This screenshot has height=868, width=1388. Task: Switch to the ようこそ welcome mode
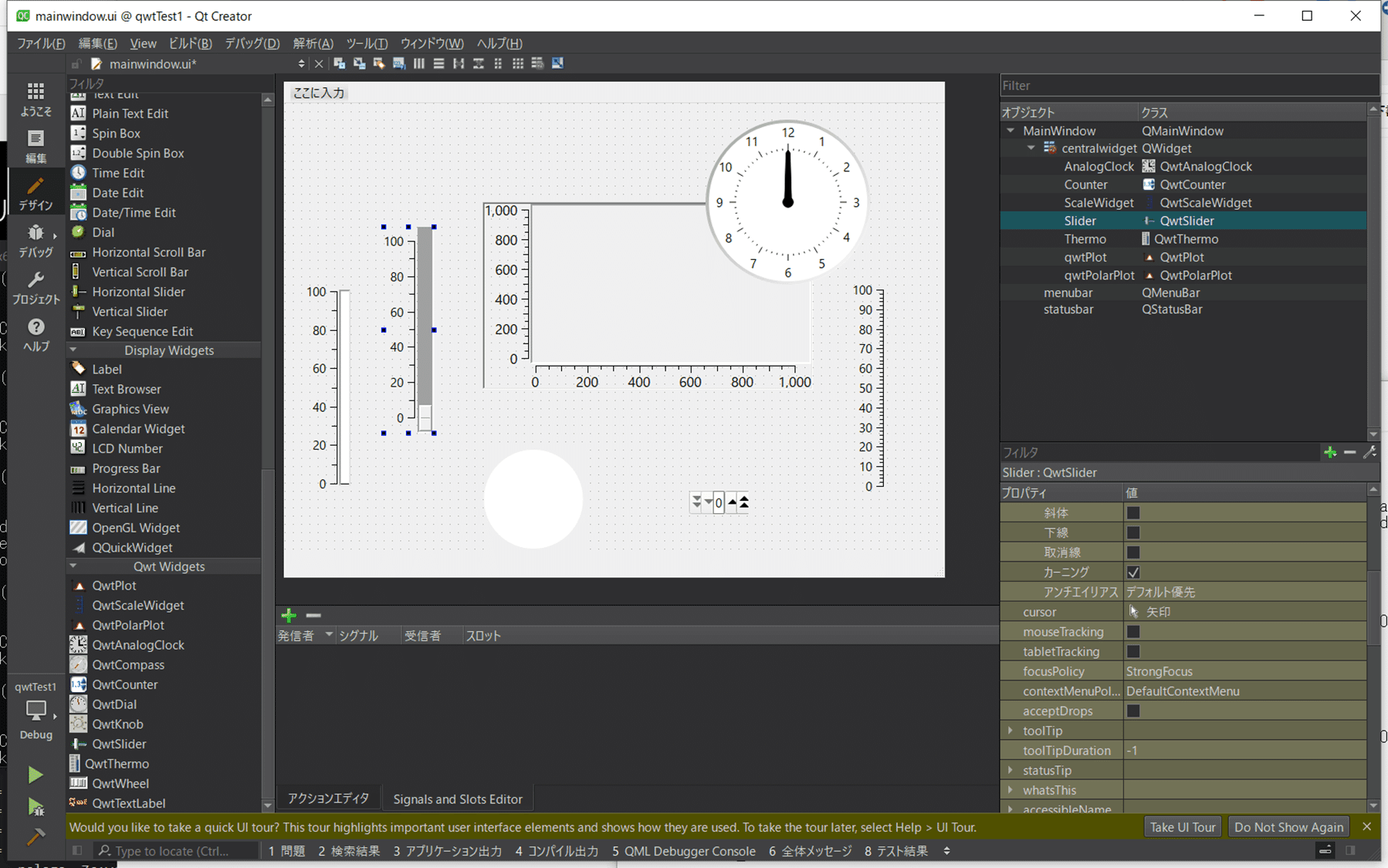(36, 100)
